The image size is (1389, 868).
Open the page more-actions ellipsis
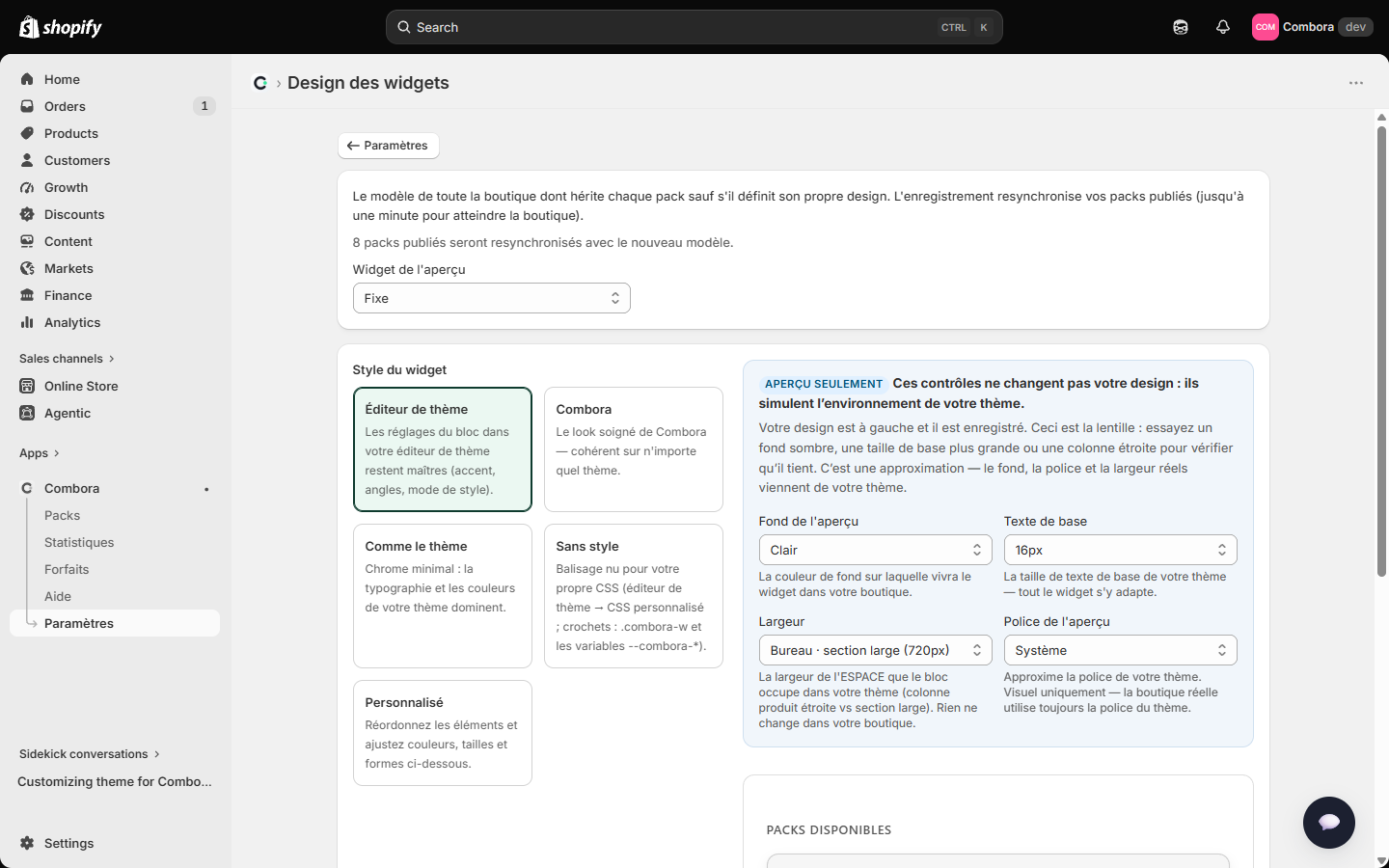tap(1356, 83)
